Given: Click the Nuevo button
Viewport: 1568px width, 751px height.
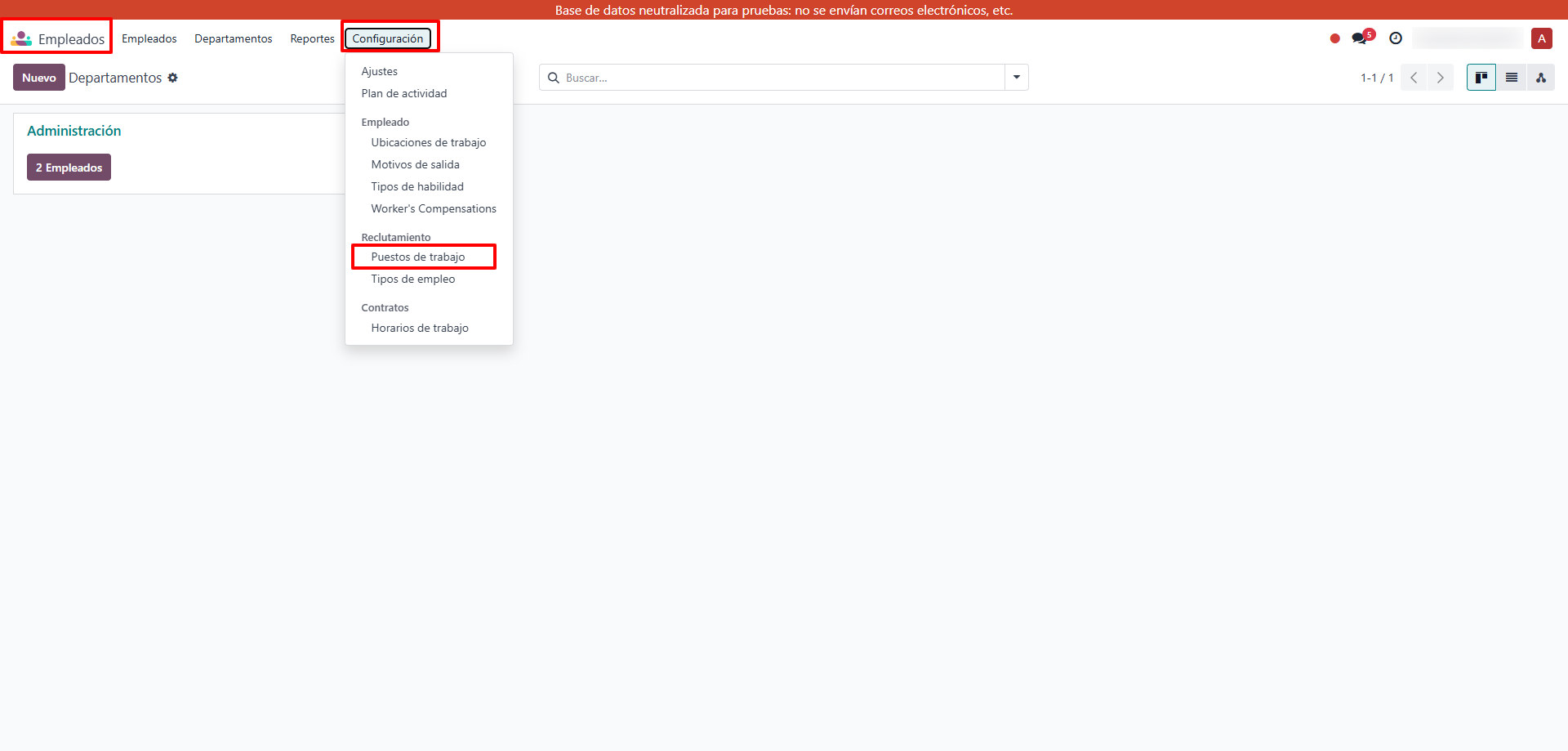Looking at the screenshot, I should pos(39,78).
